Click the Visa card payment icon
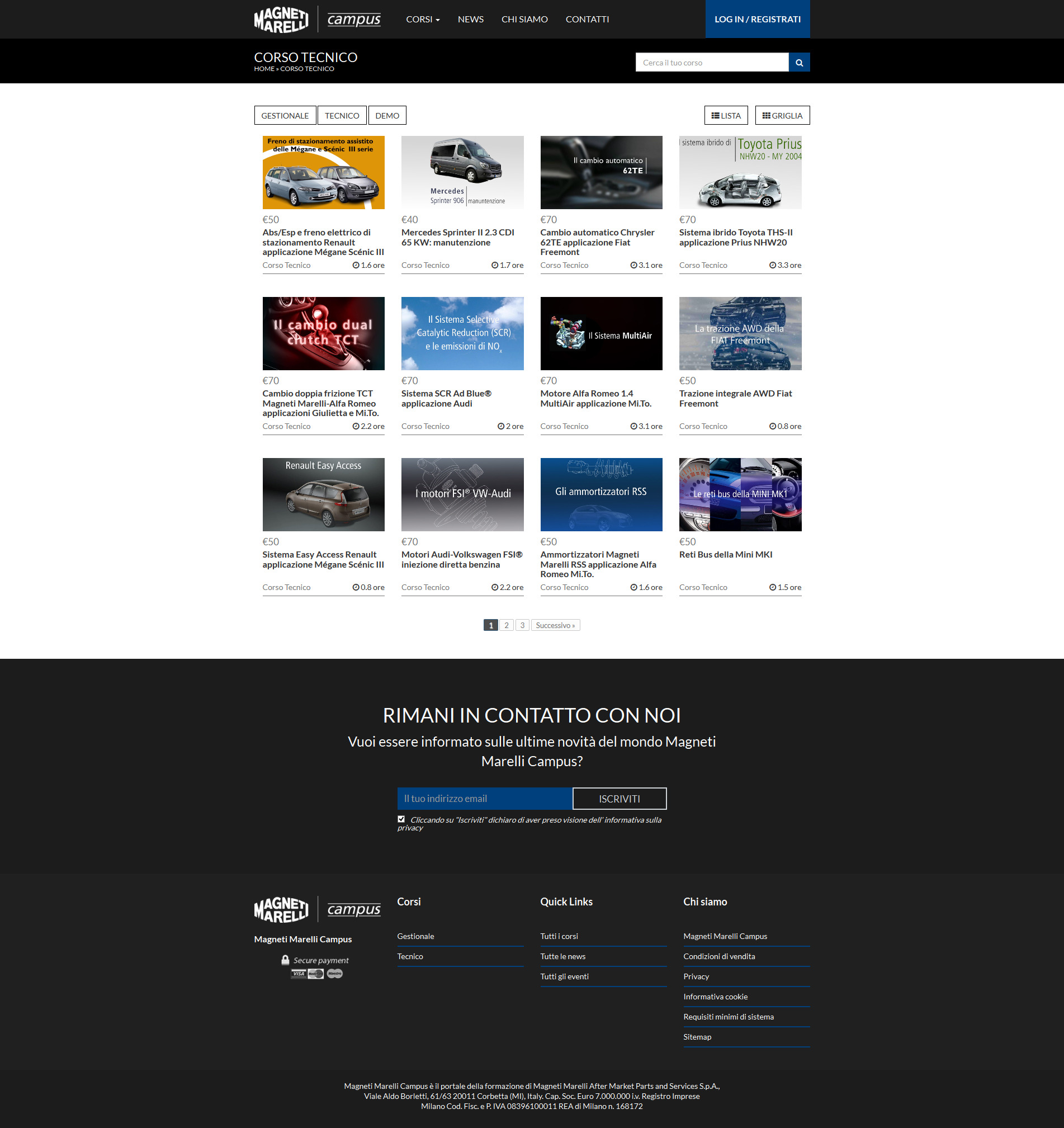1064x1128 pixels. 299,974
